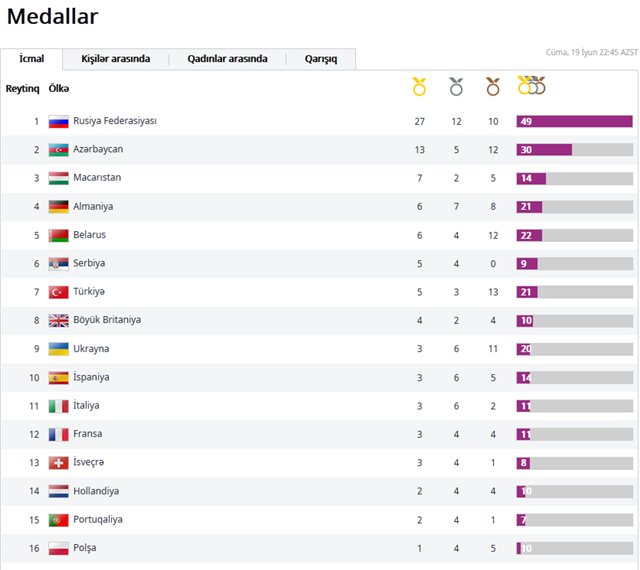Click Russia's total medals bar showing 49

point(574,121)
